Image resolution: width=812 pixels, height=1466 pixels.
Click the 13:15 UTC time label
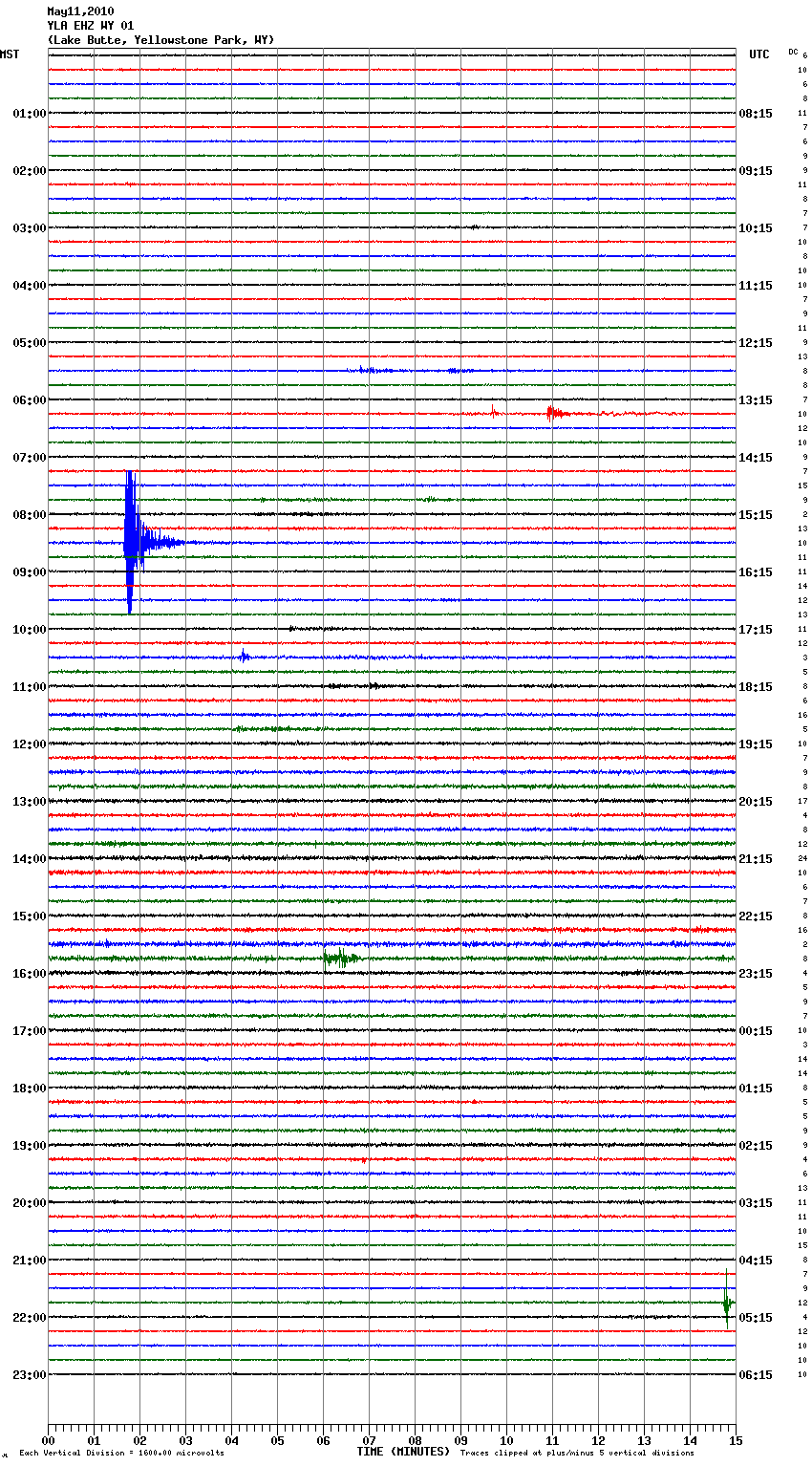coord(756,400)
